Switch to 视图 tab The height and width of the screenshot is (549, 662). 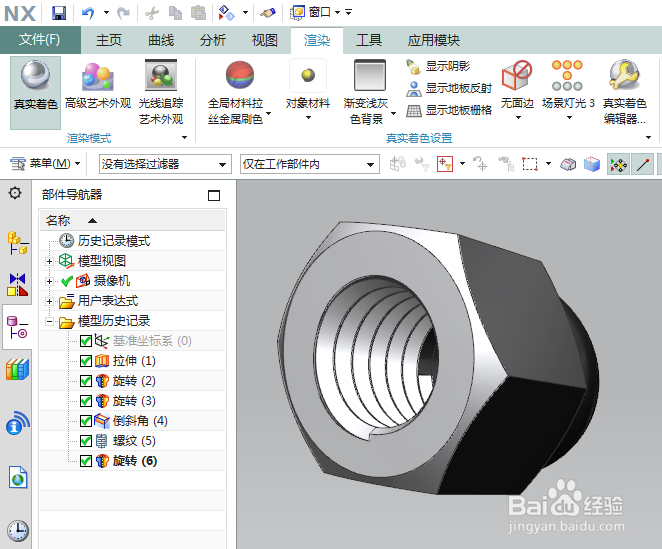pos(265,41)
